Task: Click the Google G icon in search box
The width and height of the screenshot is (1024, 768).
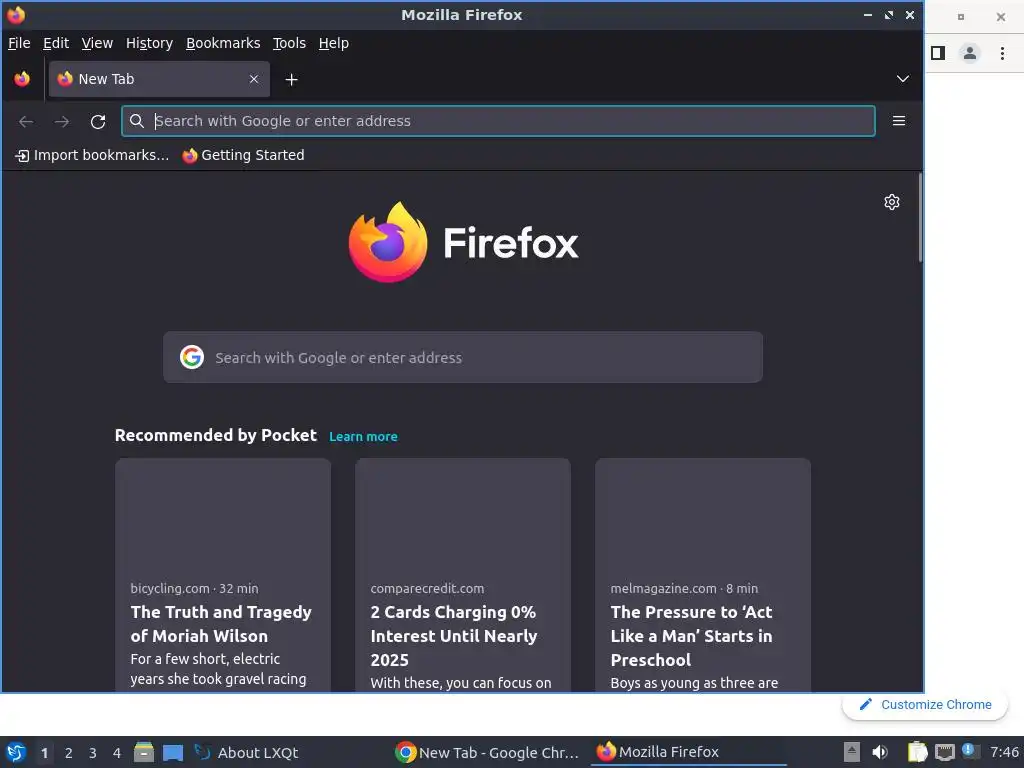Action: (x=192, y=357)
